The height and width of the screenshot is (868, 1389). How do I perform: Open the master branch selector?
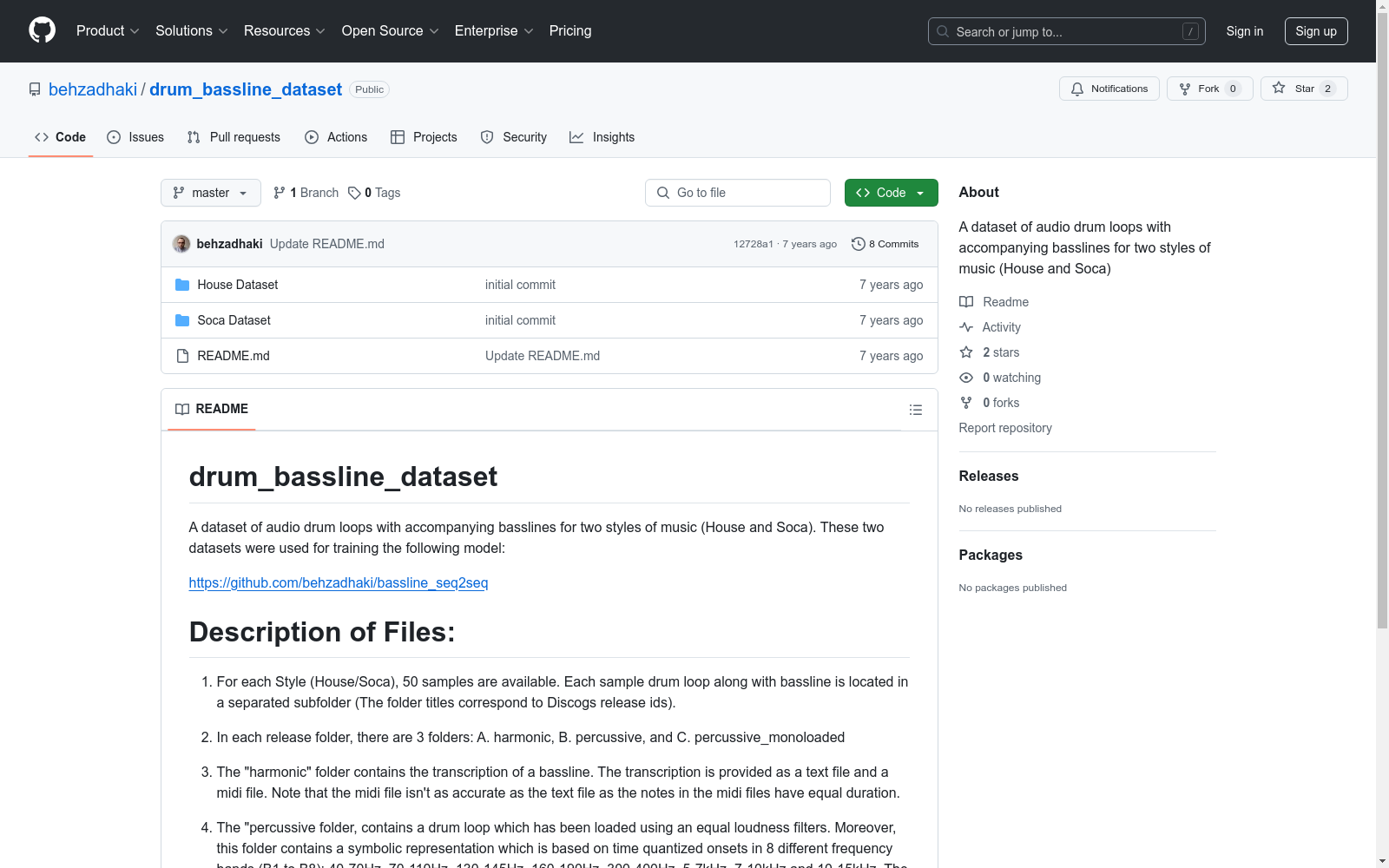pyautogui.click(x=211, y=193)
